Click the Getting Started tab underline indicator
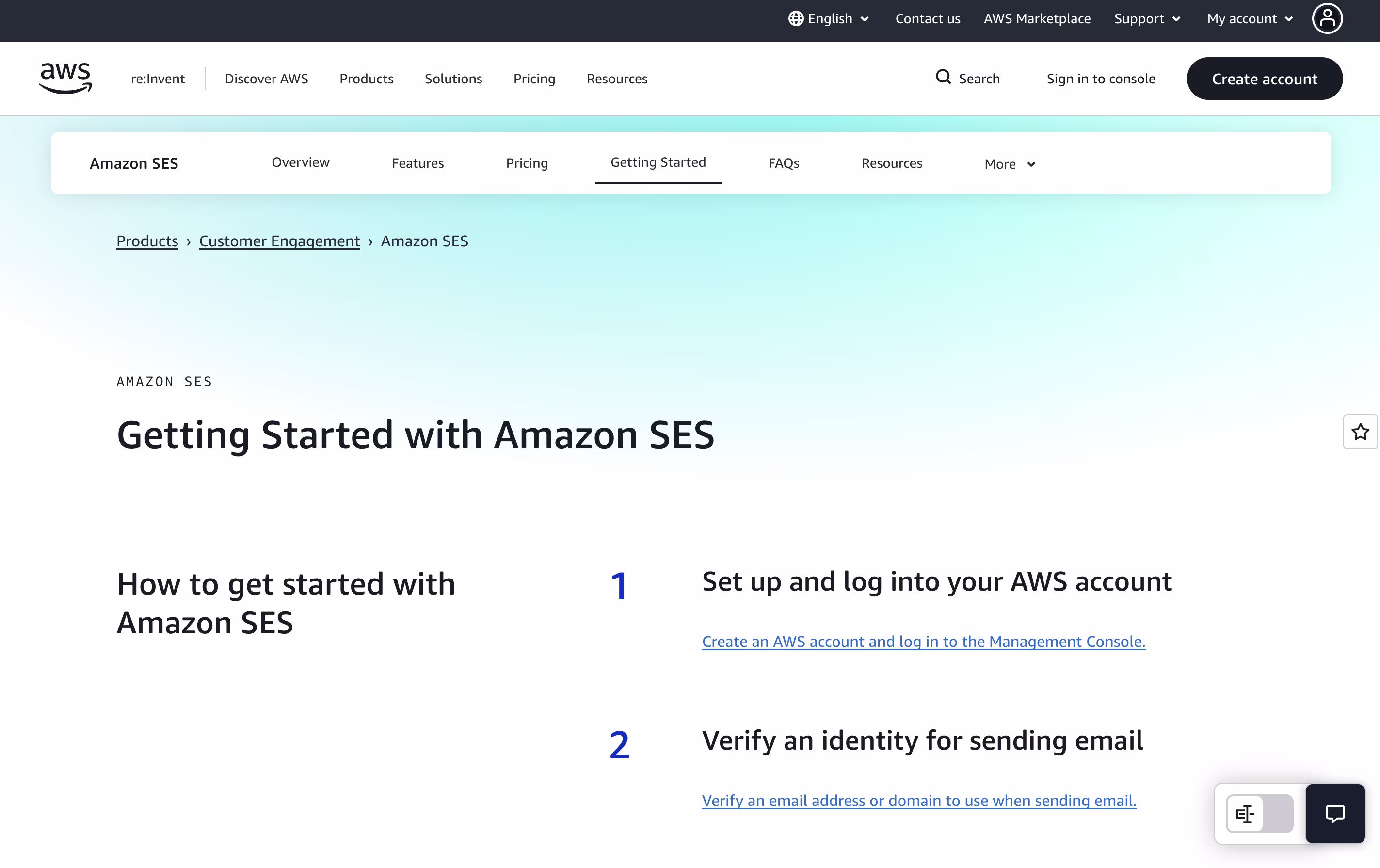Viewport: 1380px width, 868px height. (658, 183)
